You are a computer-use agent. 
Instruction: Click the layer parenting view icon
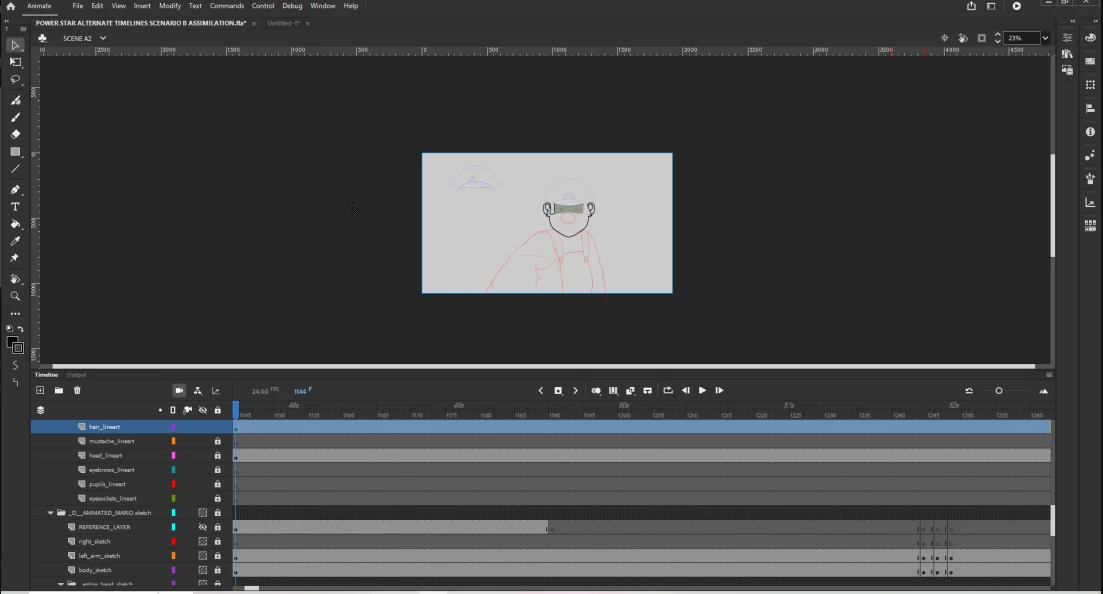[x=198, y=391]
